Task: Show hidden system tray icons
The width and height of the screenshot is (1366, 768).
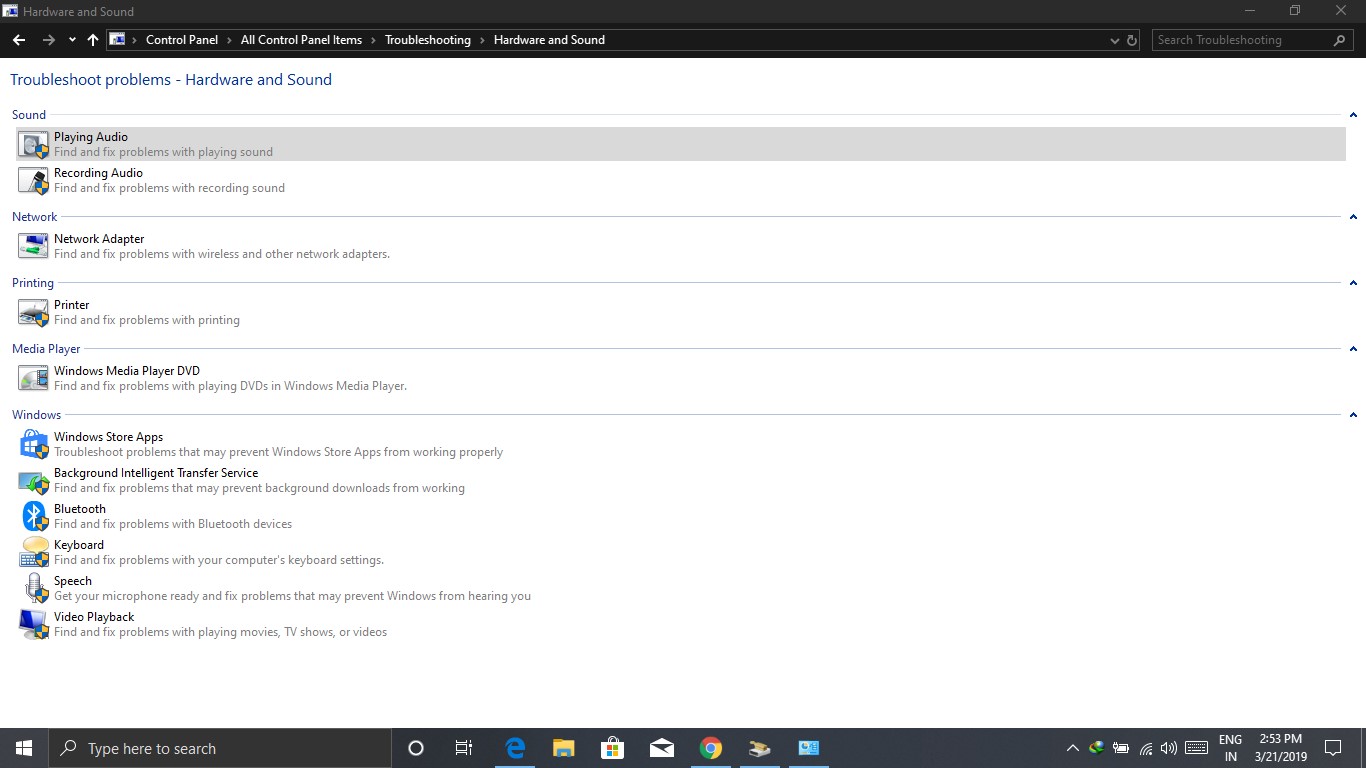Action: point(1072,748)
